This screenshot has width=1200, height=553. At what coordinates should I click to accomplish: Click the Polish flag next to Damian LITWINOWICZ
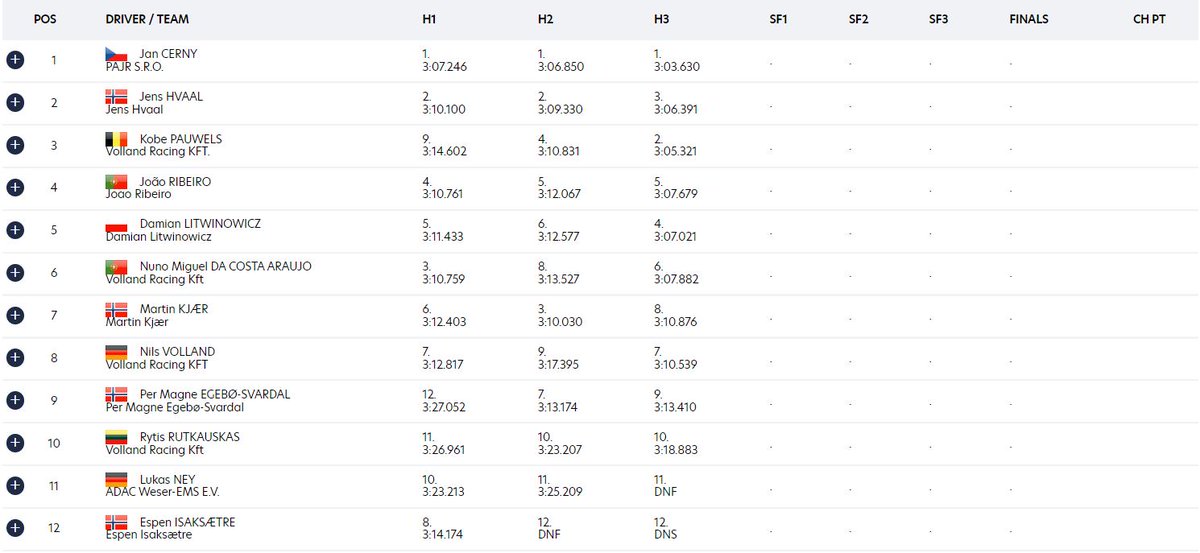[x=117, y=224]
